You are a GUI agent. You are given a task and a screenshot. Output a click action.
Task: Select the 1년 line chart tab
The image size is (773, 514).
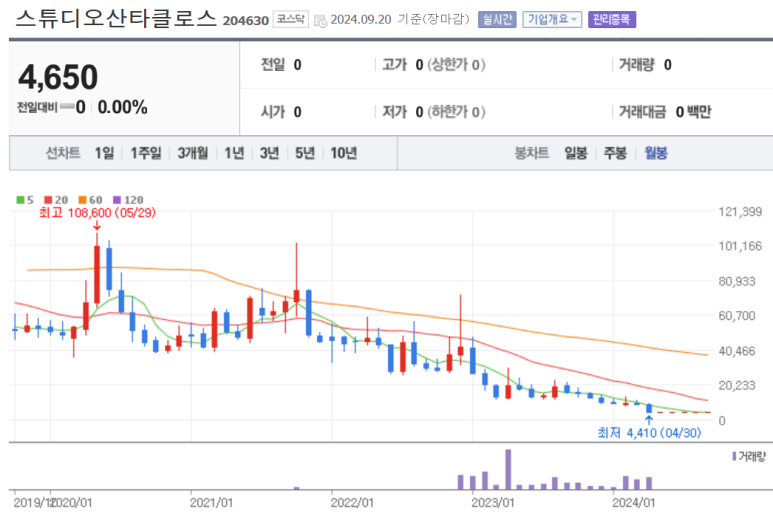coord(234,153)
